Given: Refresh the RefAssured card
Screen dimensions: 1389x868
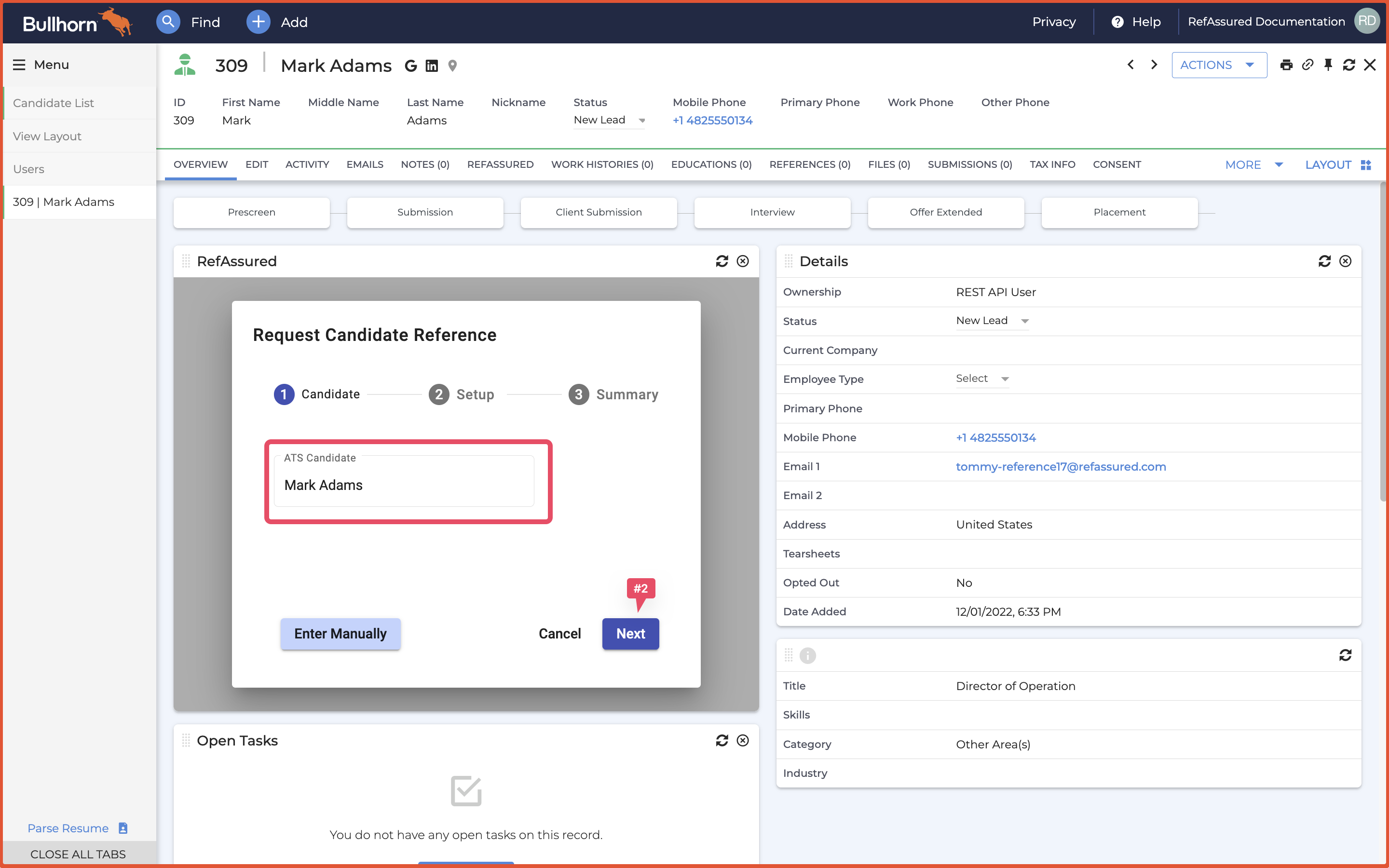Looking at the screenshot, I should click(x=722, y=261).
